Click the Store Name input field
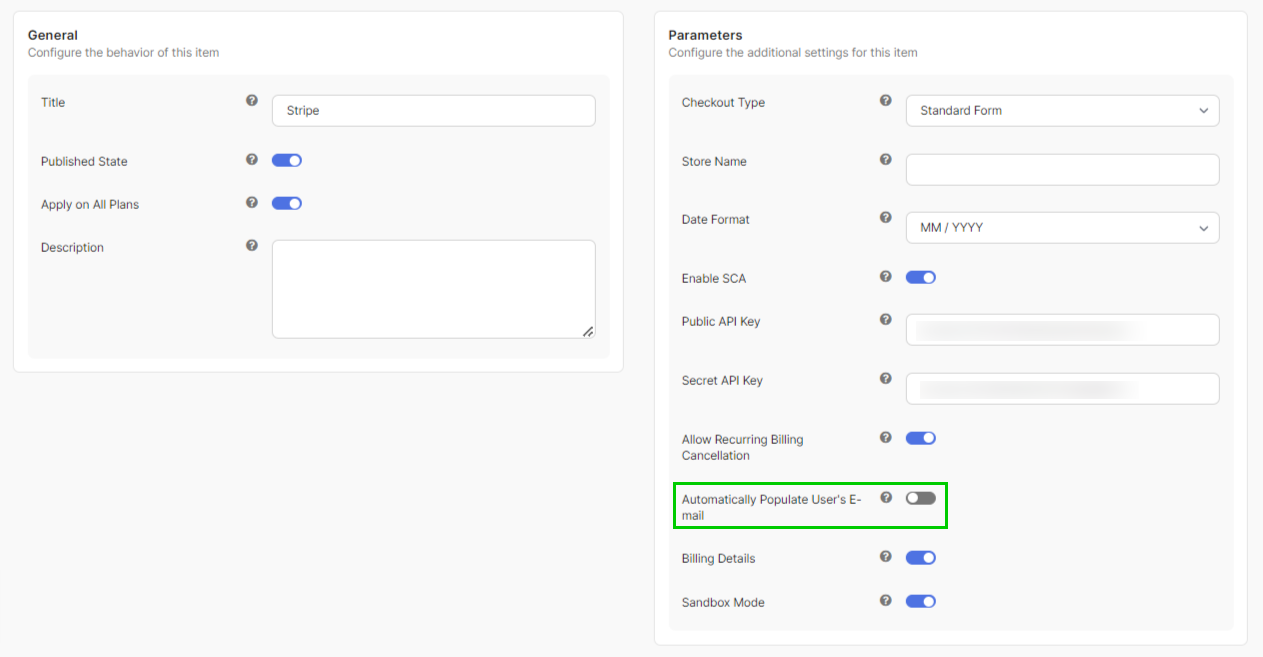Viewport: 1263px width, 657px height. pos(1062,169)
